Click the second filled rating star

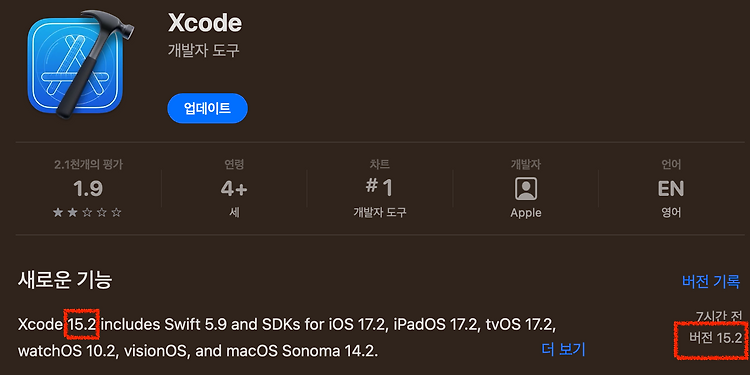click(x=73, y=212)
